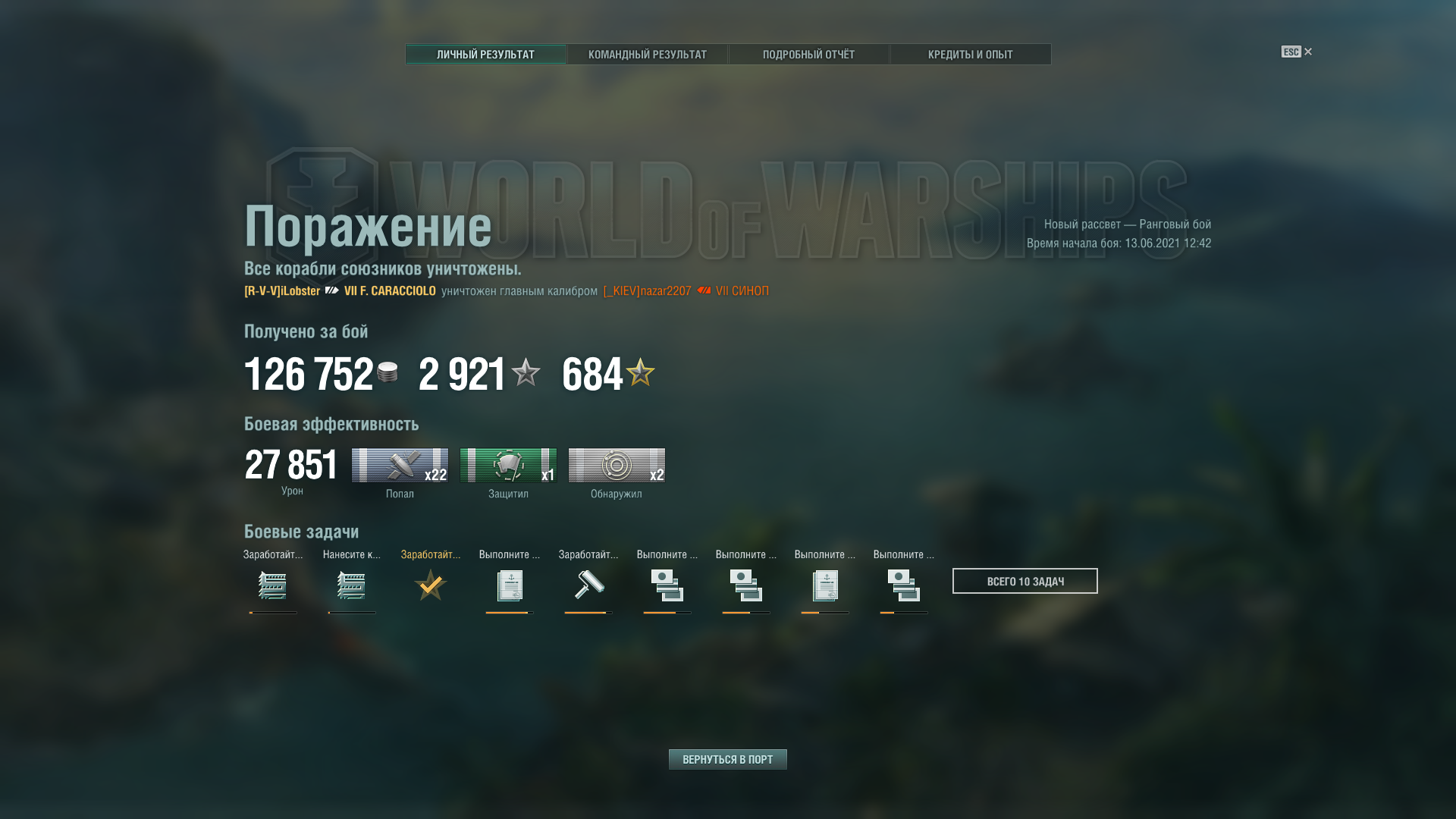This screenshot has width=1456, height=819.
Task: Click the Всего 10 задач button
Action: click(1025, 581)
